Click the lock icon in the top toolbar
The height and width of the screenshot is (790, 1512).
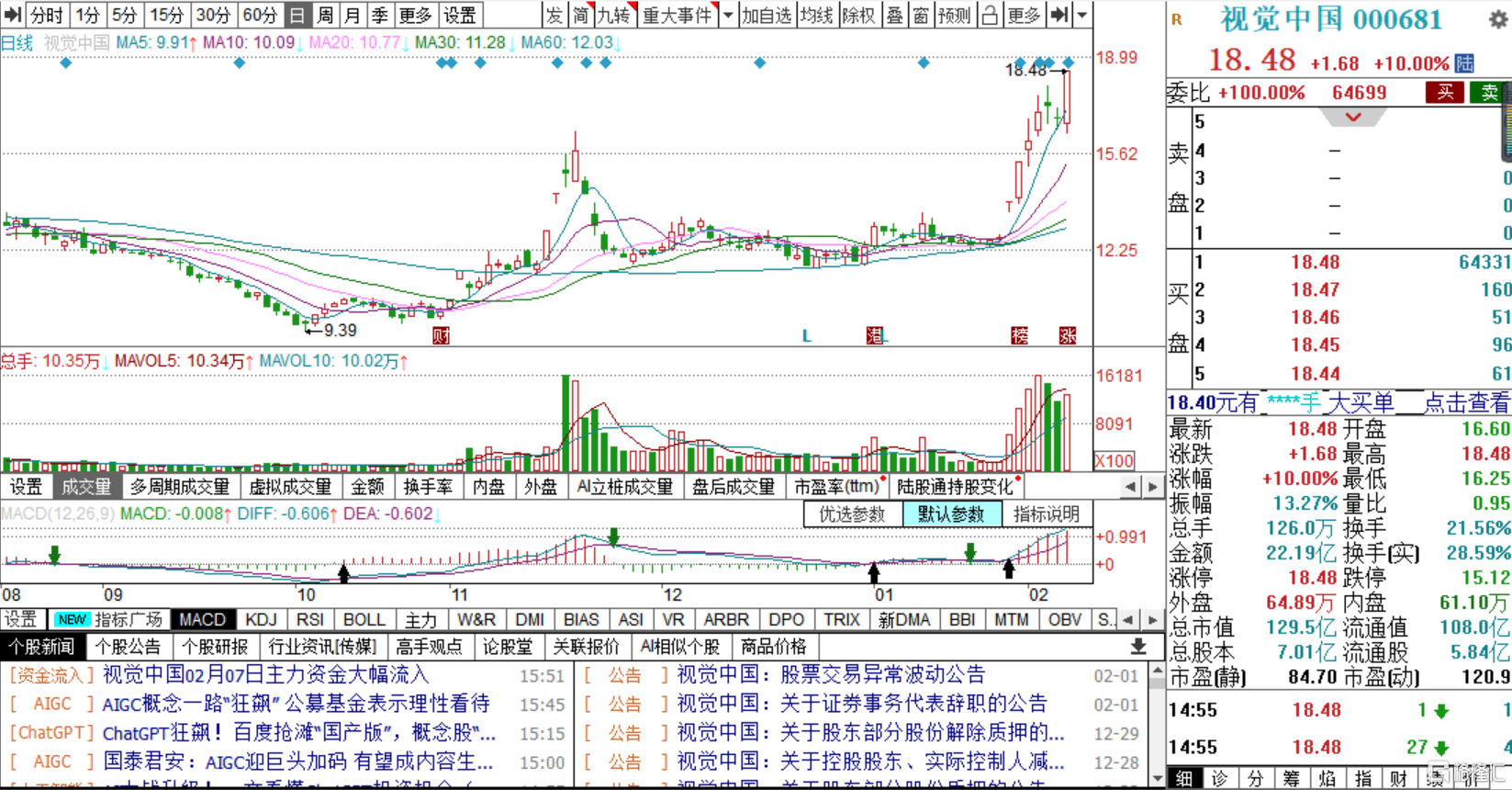(991, 15)
